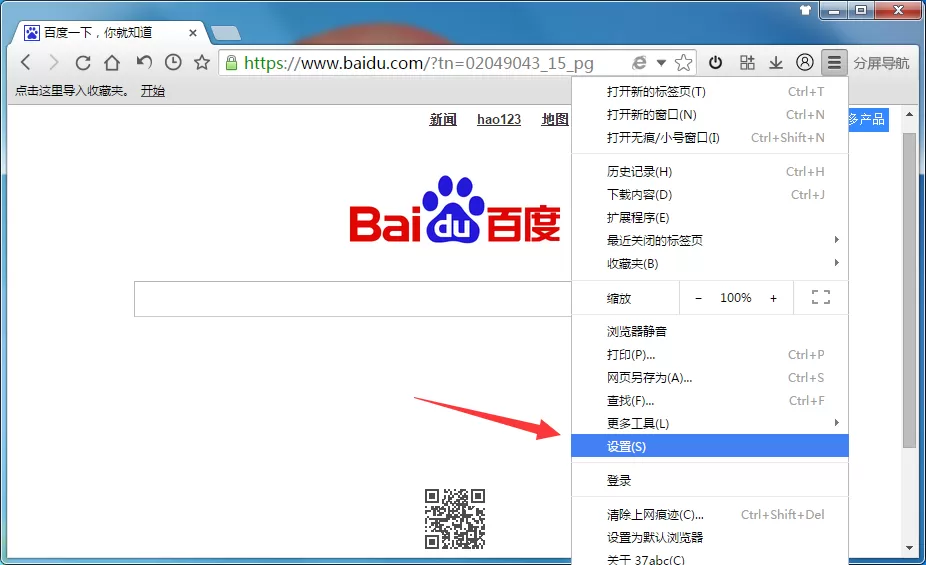This screenshot has width=926, height=565.
Task: Click scrollbar down arrow
Action: pos(909,548)
